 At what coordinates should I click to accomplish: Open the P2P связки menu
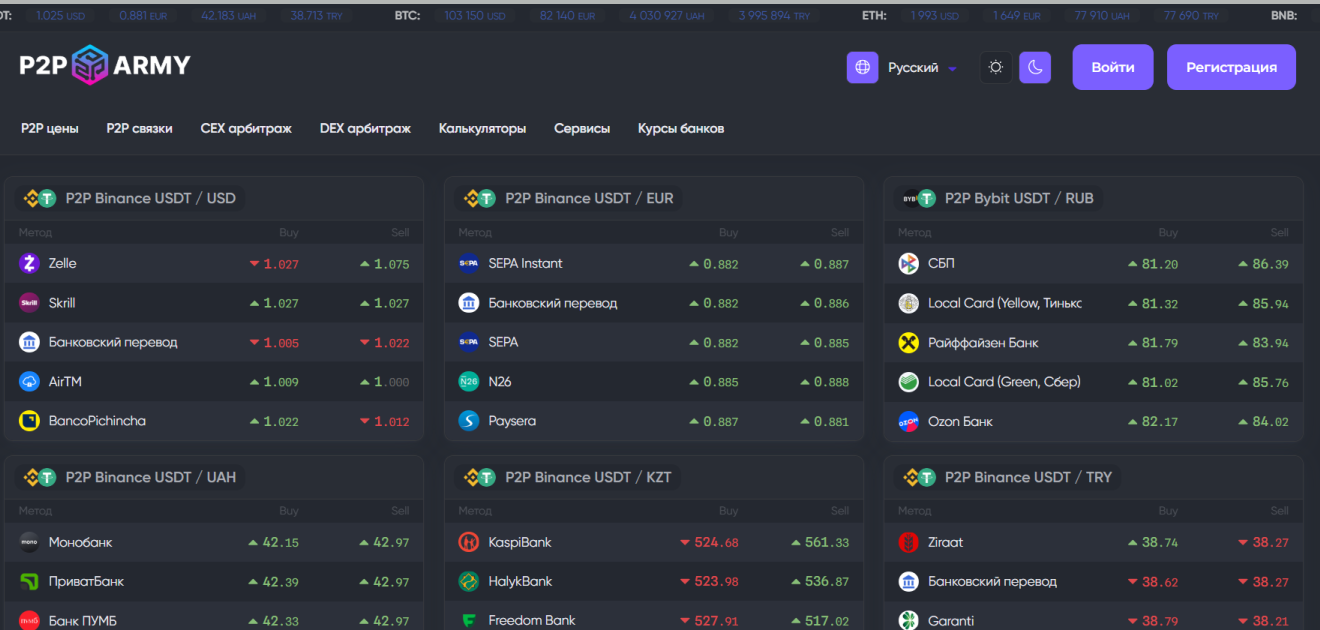140,128
